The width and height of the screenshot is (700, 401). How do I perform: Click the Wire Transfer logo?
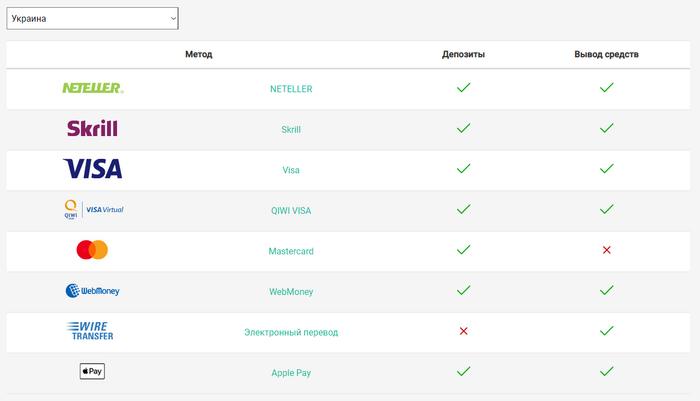pos(92,331)
